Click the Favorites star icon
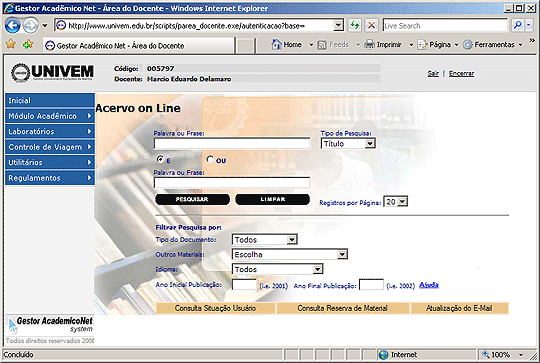 click(x=11, y=44)
